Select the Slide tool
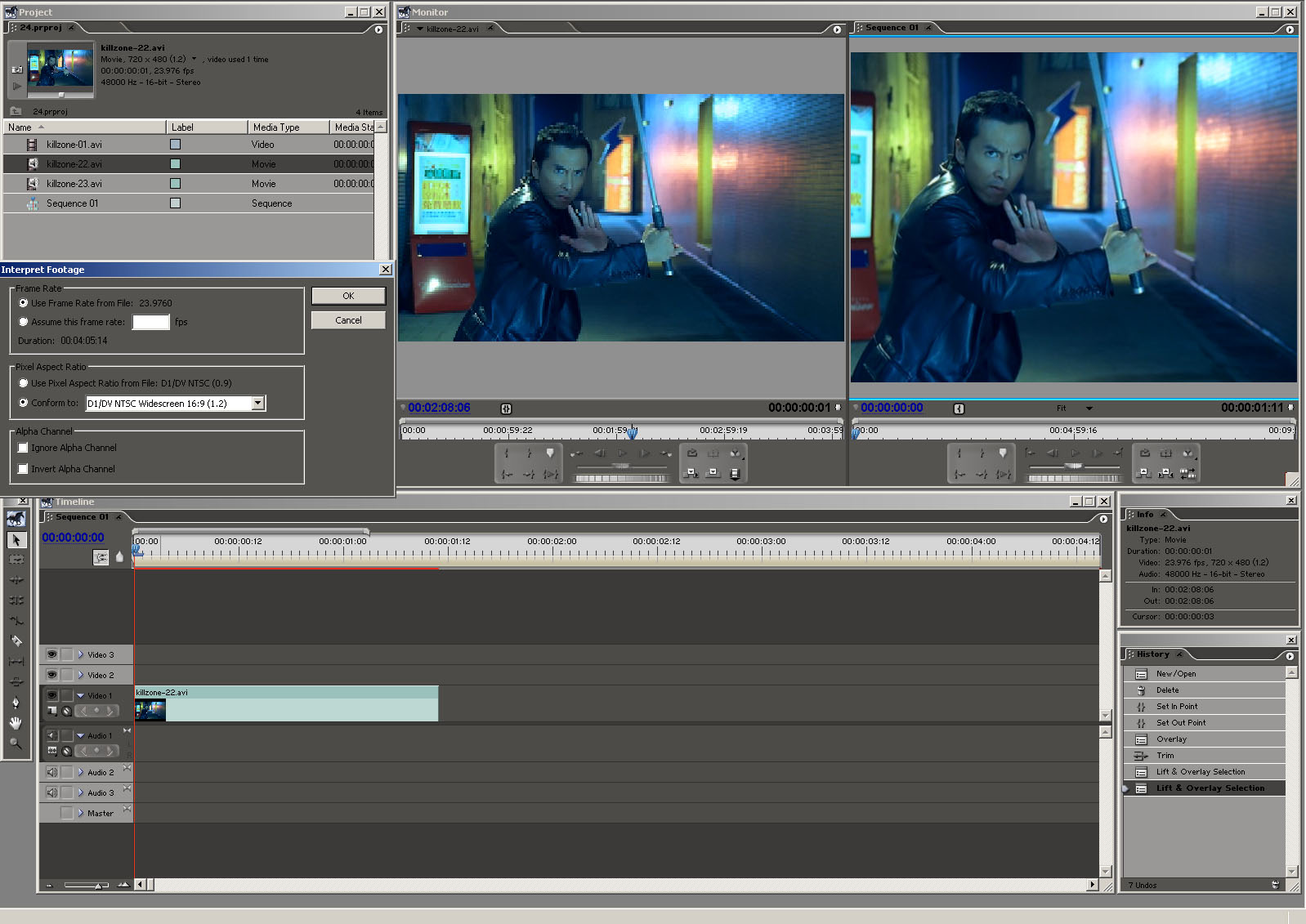 [16, 682]
